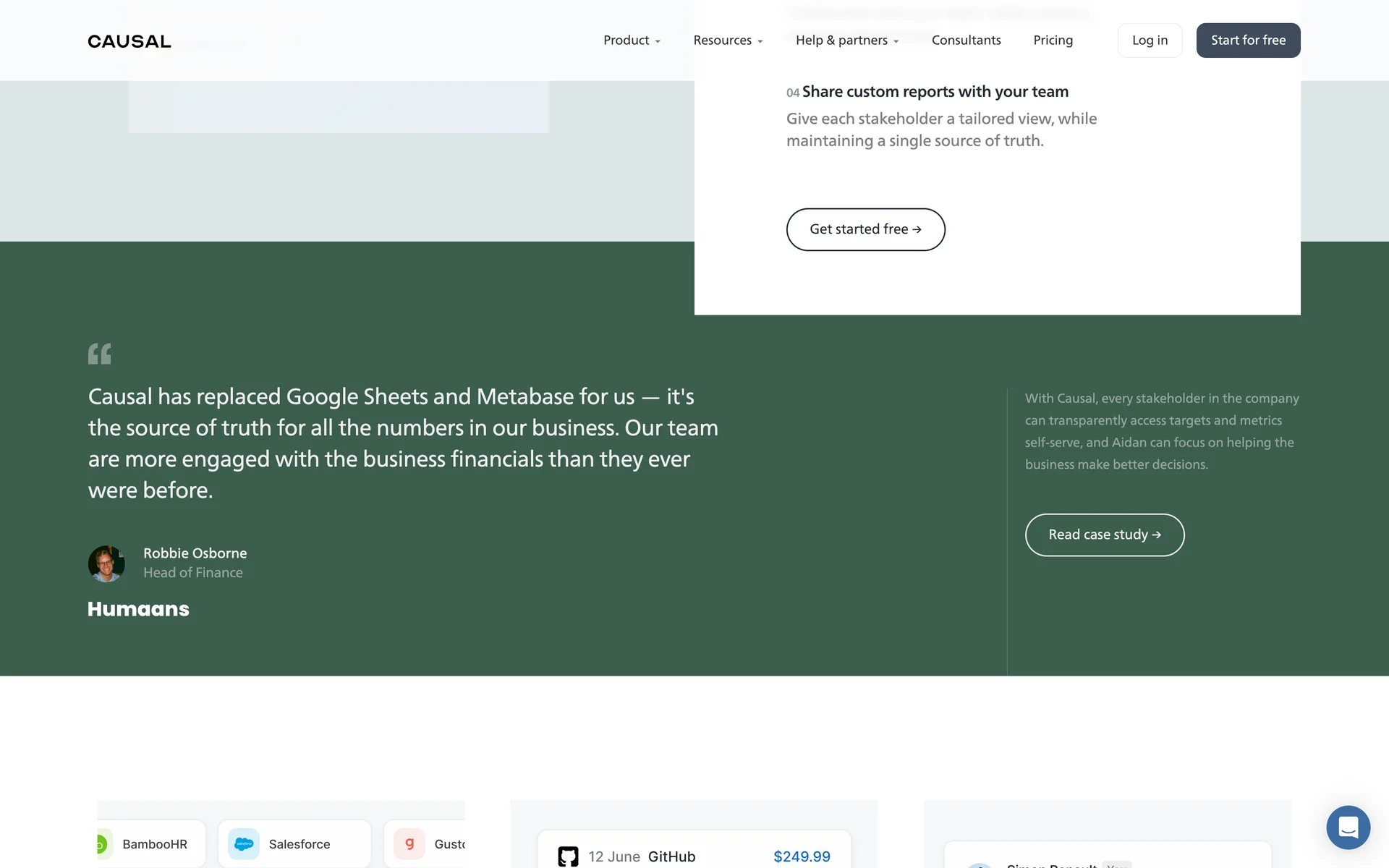This screenshot has height=868, width=1389.
Task: Select the Share custom reports heading
Action: point(935,92)
